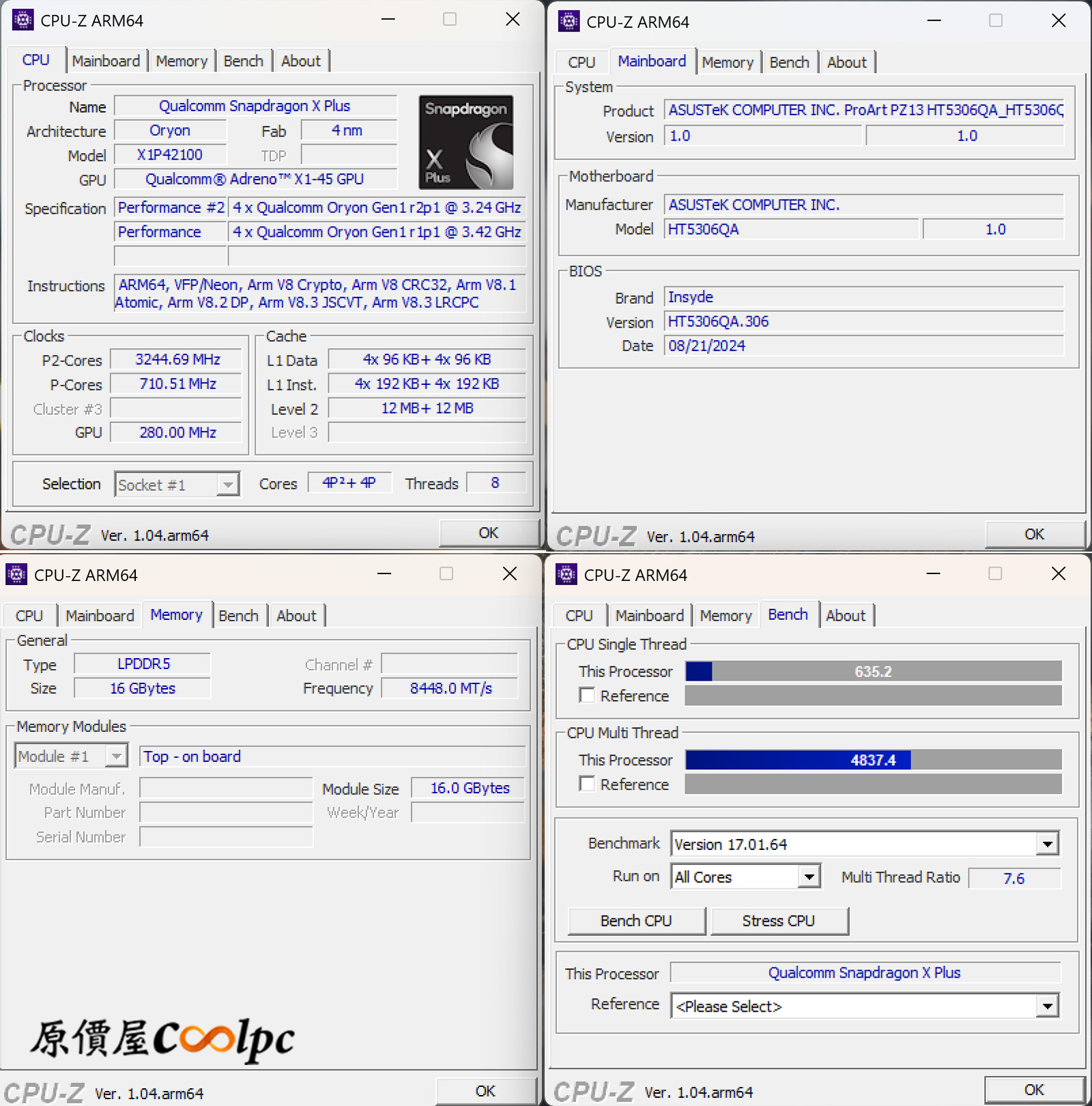1092x1106 pixels.
Task: Click the Module Size 16.0 GBytes value
Action: (469, 788)
